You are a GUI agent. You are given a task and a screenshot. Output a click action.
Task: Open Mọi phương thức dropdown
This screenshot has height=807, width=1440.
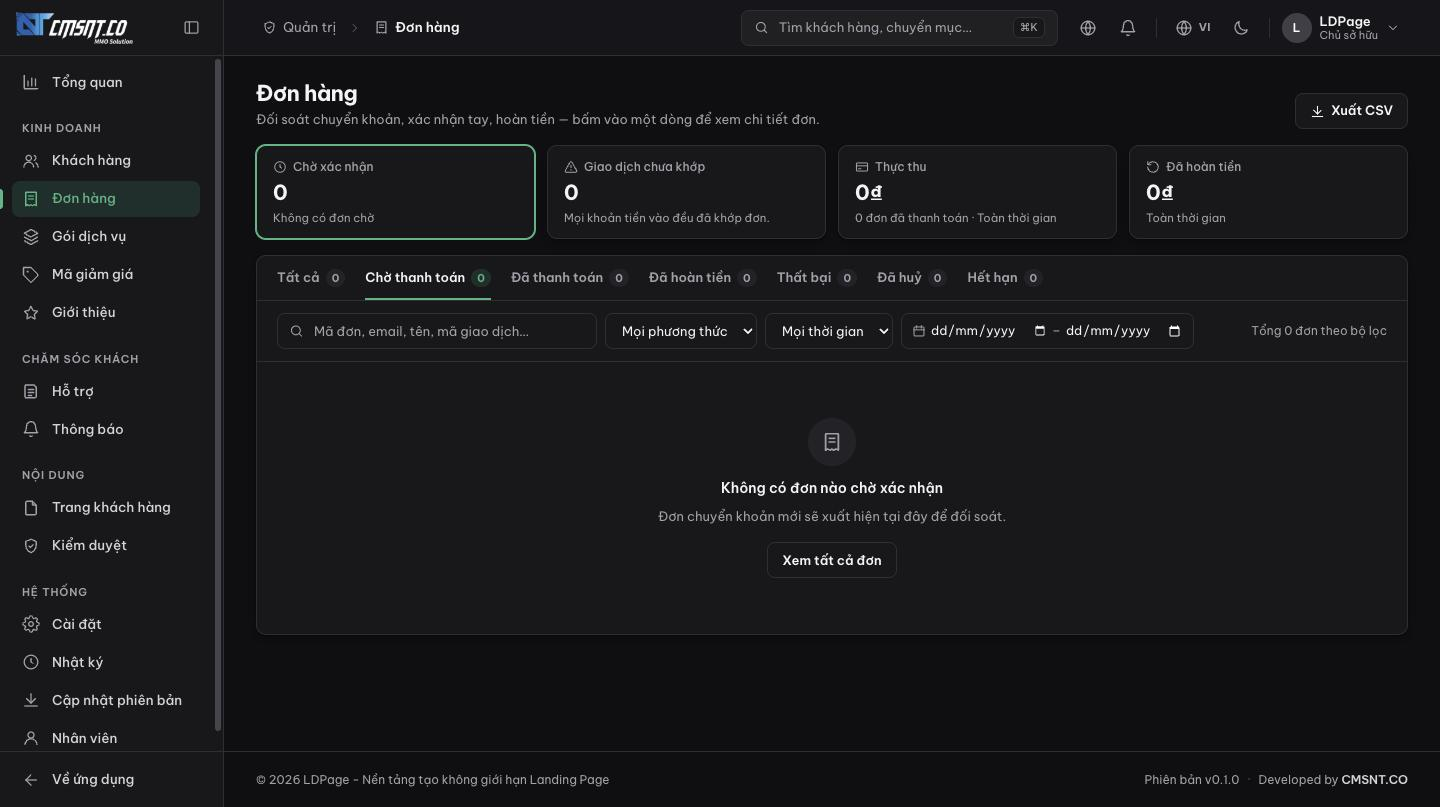[x=681, y=331]
